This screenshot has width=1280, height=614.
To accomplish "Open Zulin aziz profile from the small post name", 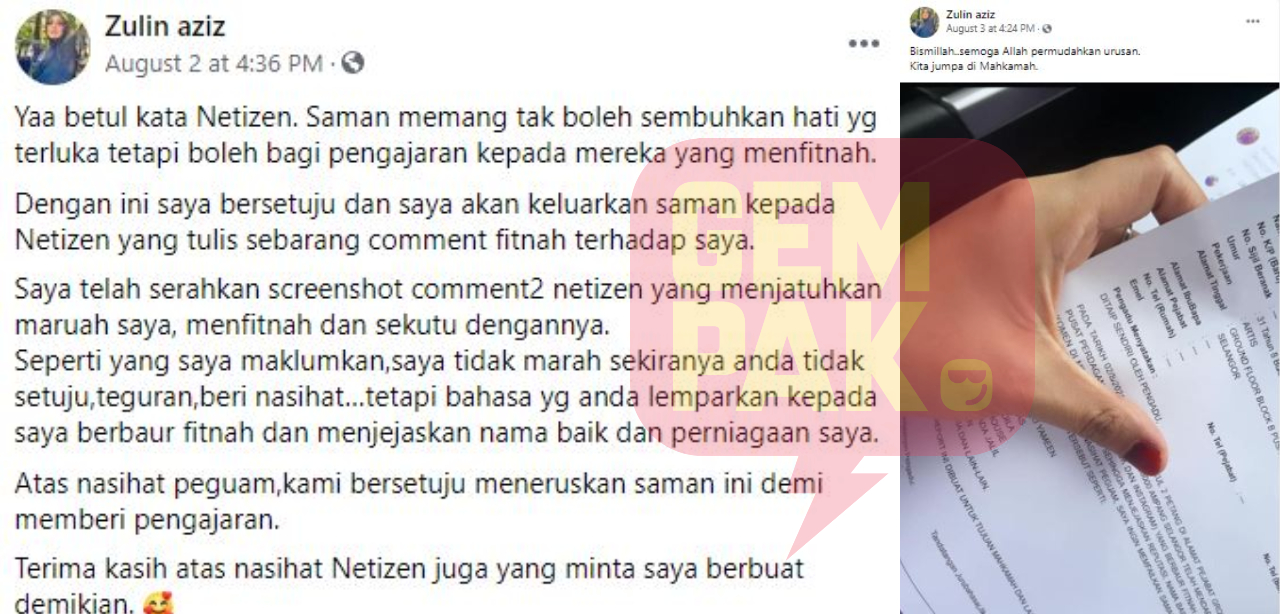I will 968,14.
